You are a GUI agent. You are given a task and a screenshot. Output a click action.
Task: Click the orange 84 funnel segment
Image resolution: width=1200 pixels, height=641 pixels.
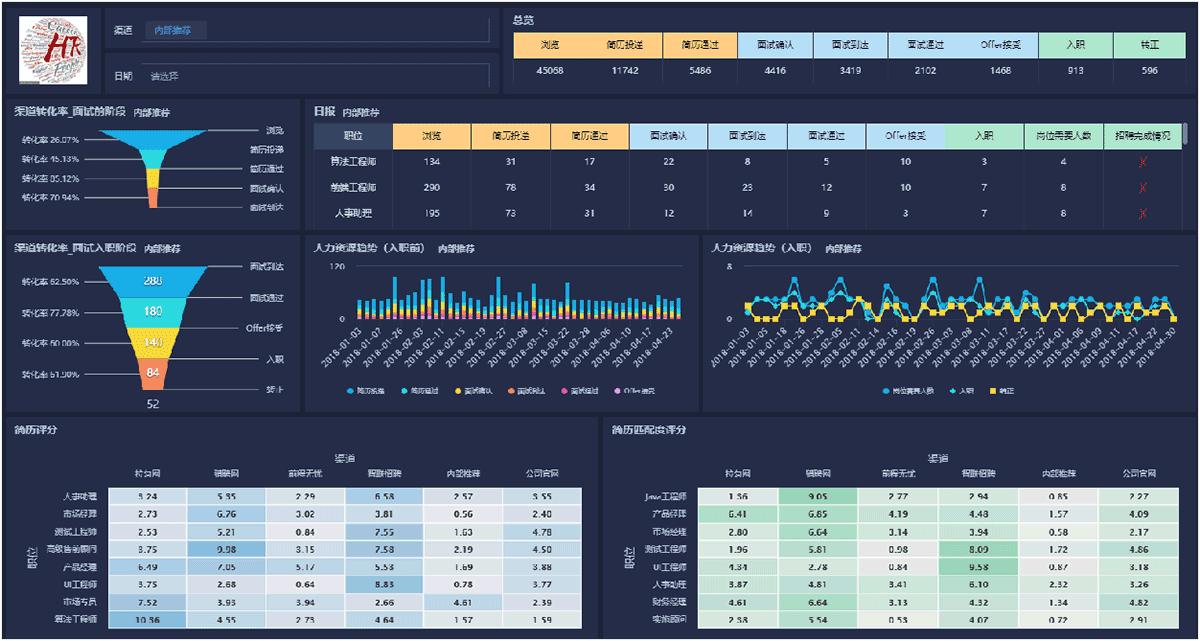click(153, 373)
